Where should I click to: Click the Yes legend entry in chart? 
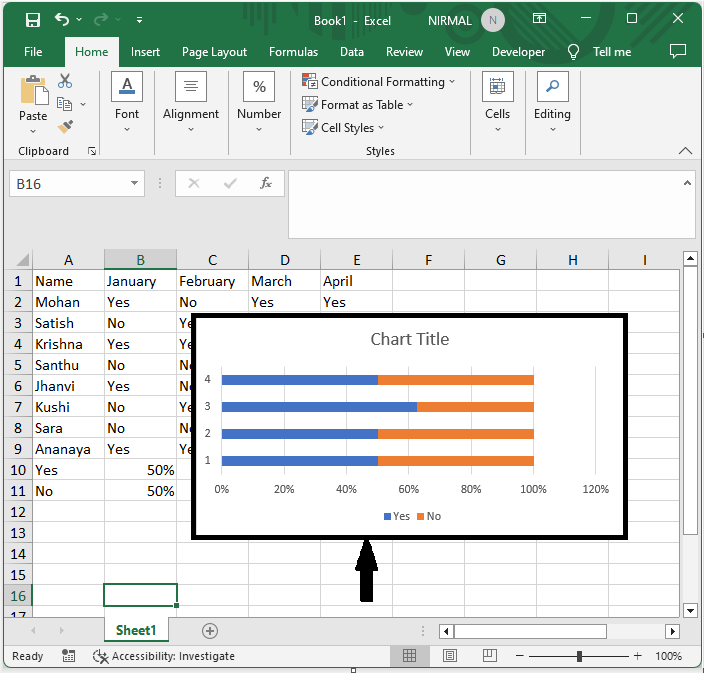click(397, 516)
